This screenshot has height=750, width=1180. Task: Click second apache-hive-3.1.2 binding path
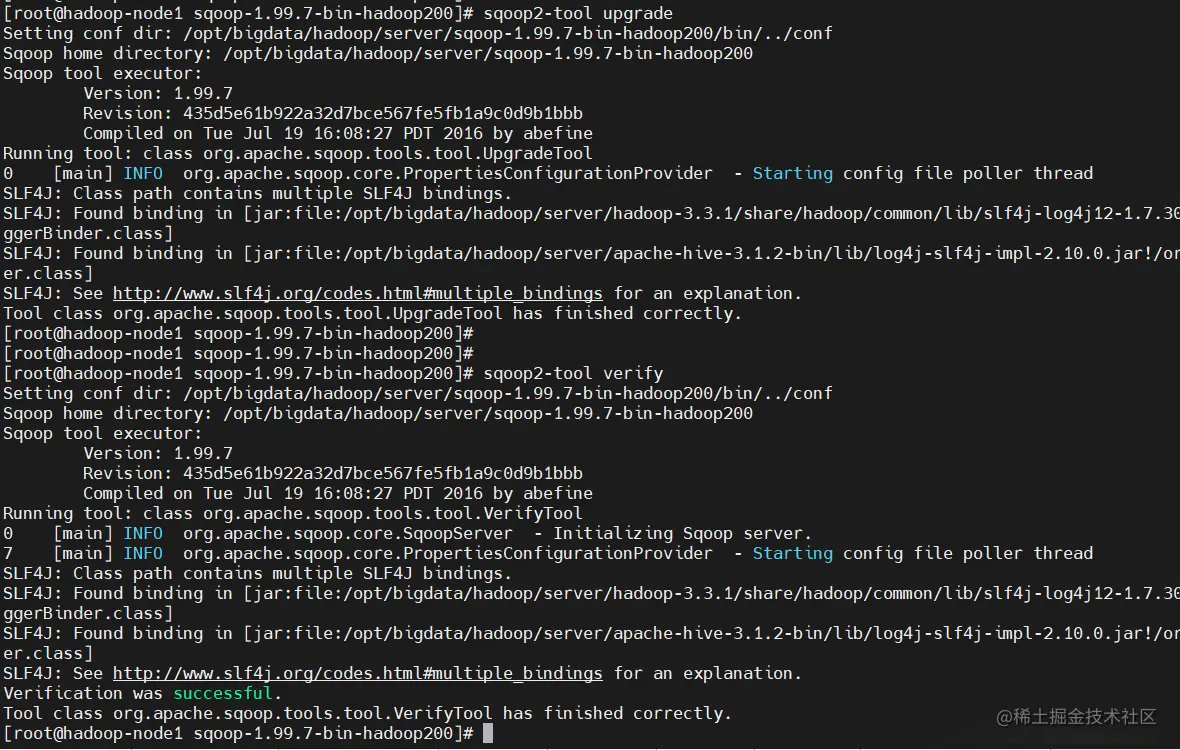tap(710, 633)
